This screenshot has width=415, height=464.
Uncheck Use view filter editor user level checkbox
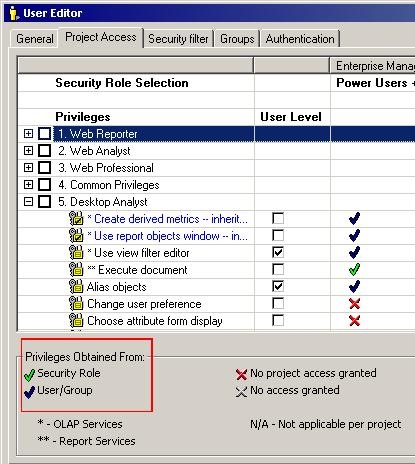click(278, 252)
